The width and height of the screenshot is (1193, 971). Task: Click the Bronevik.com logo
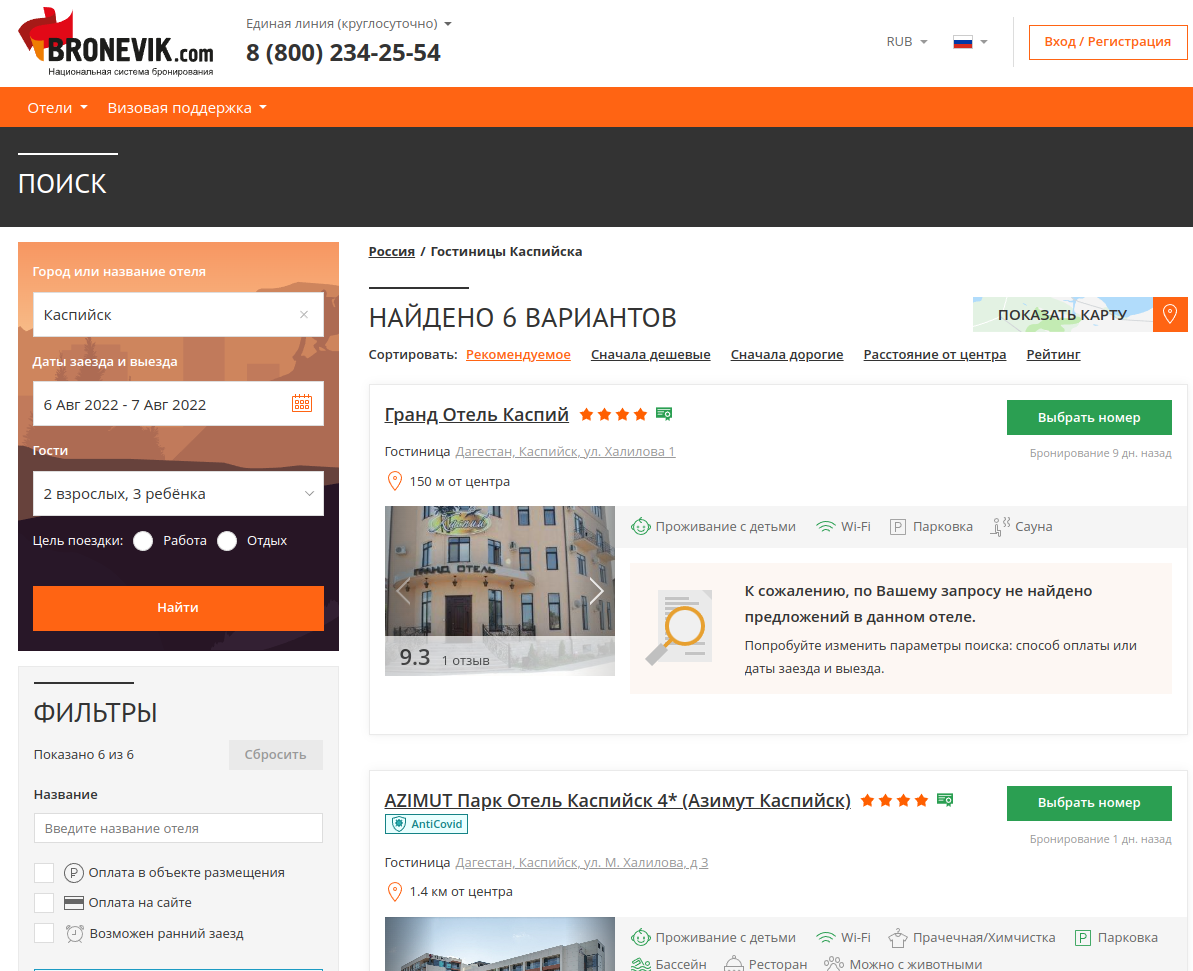click(x=116, y=42)
